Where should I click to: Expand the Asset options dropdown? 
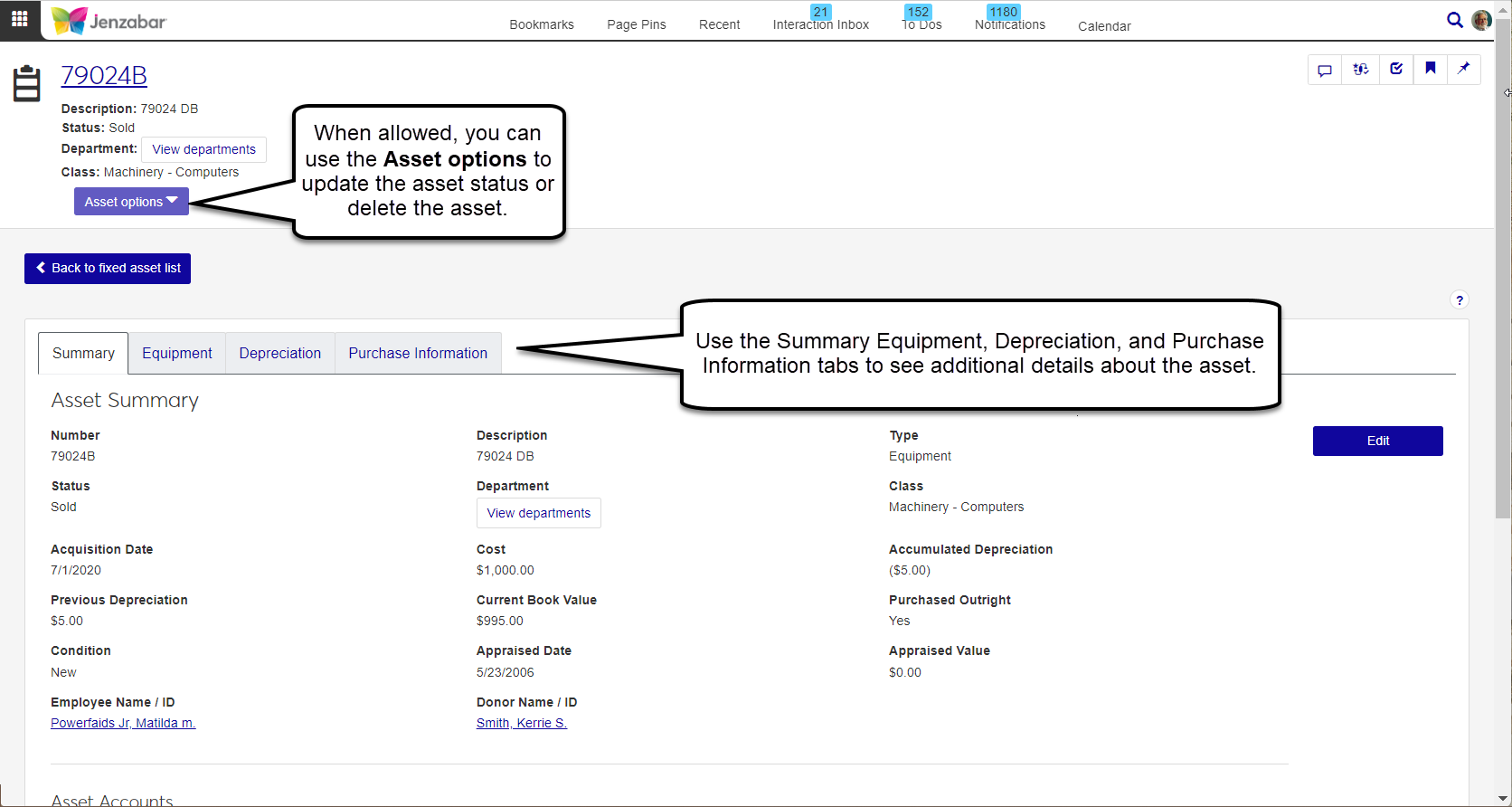(131, 202)
